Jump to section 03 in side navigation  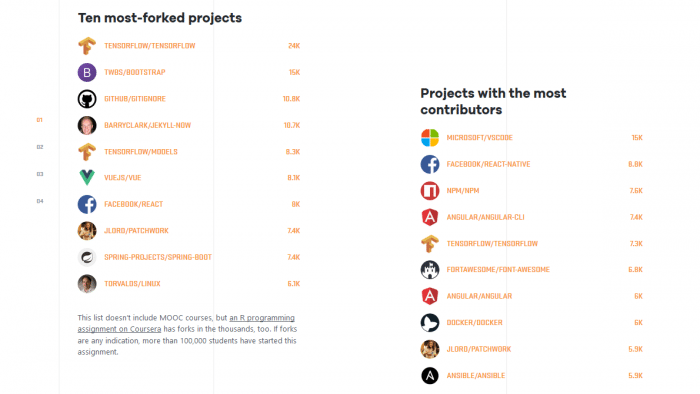click(x=40, y=174)
